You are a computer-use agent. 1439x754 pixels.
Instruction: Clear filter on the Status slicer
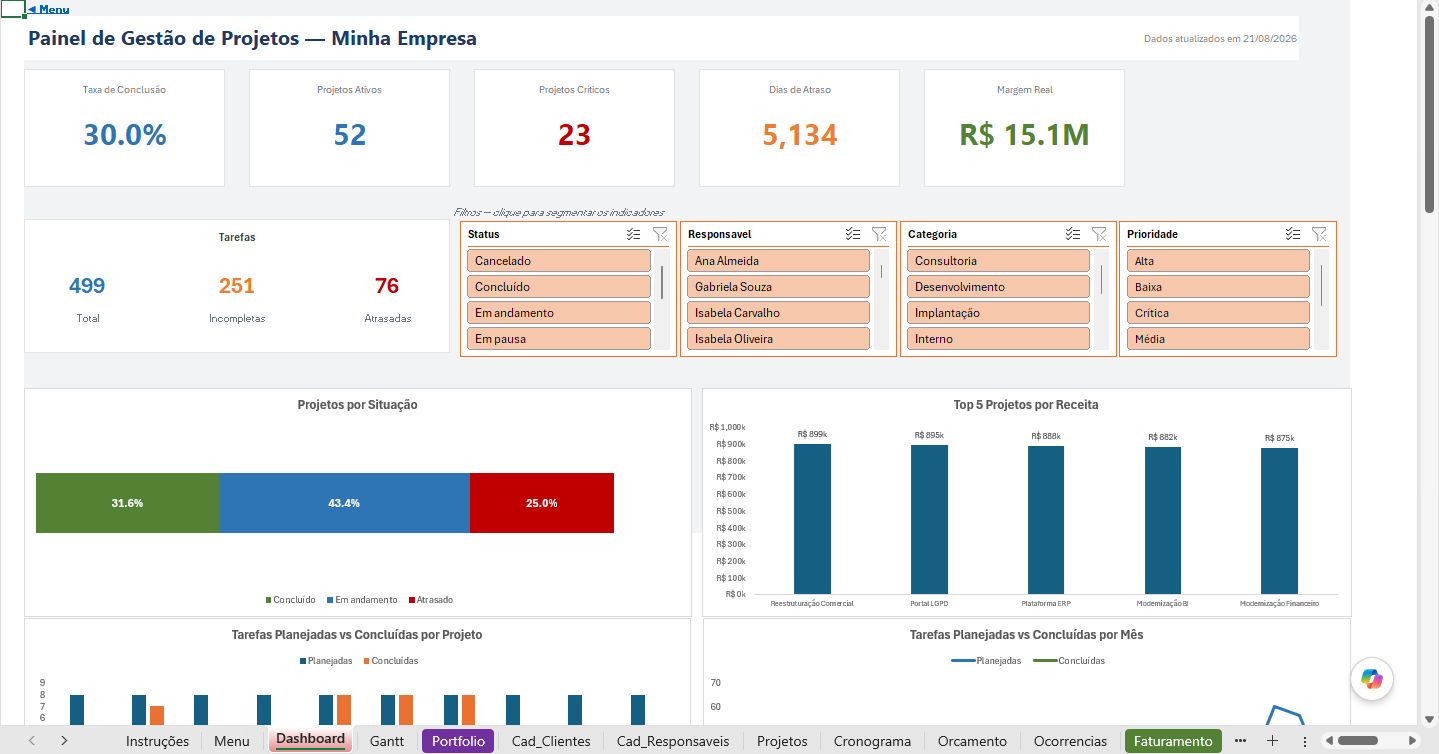click(x=659, y=234)
